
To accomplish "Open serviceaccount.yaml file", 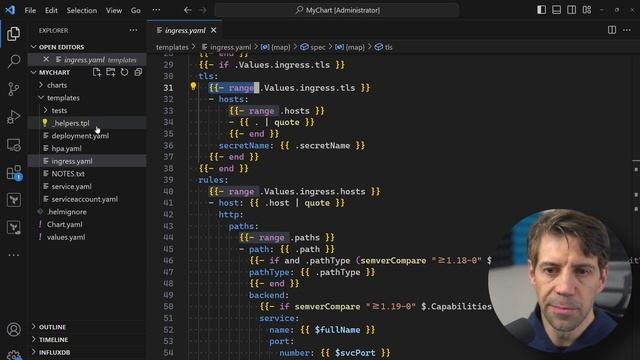I will click(84, 199).
